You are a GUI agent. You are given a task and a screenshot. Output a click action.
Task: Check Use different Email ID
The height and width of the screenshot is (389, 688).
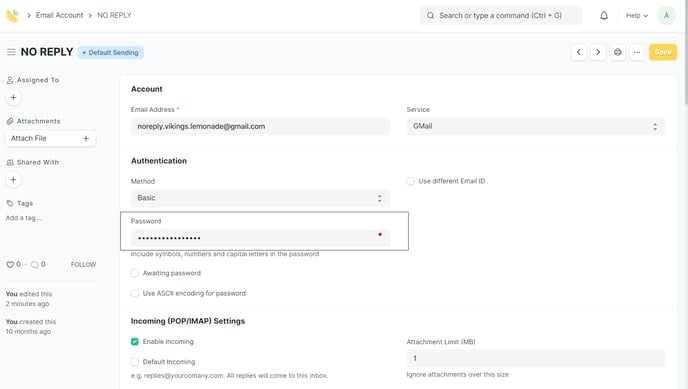(x=410, y=181)
